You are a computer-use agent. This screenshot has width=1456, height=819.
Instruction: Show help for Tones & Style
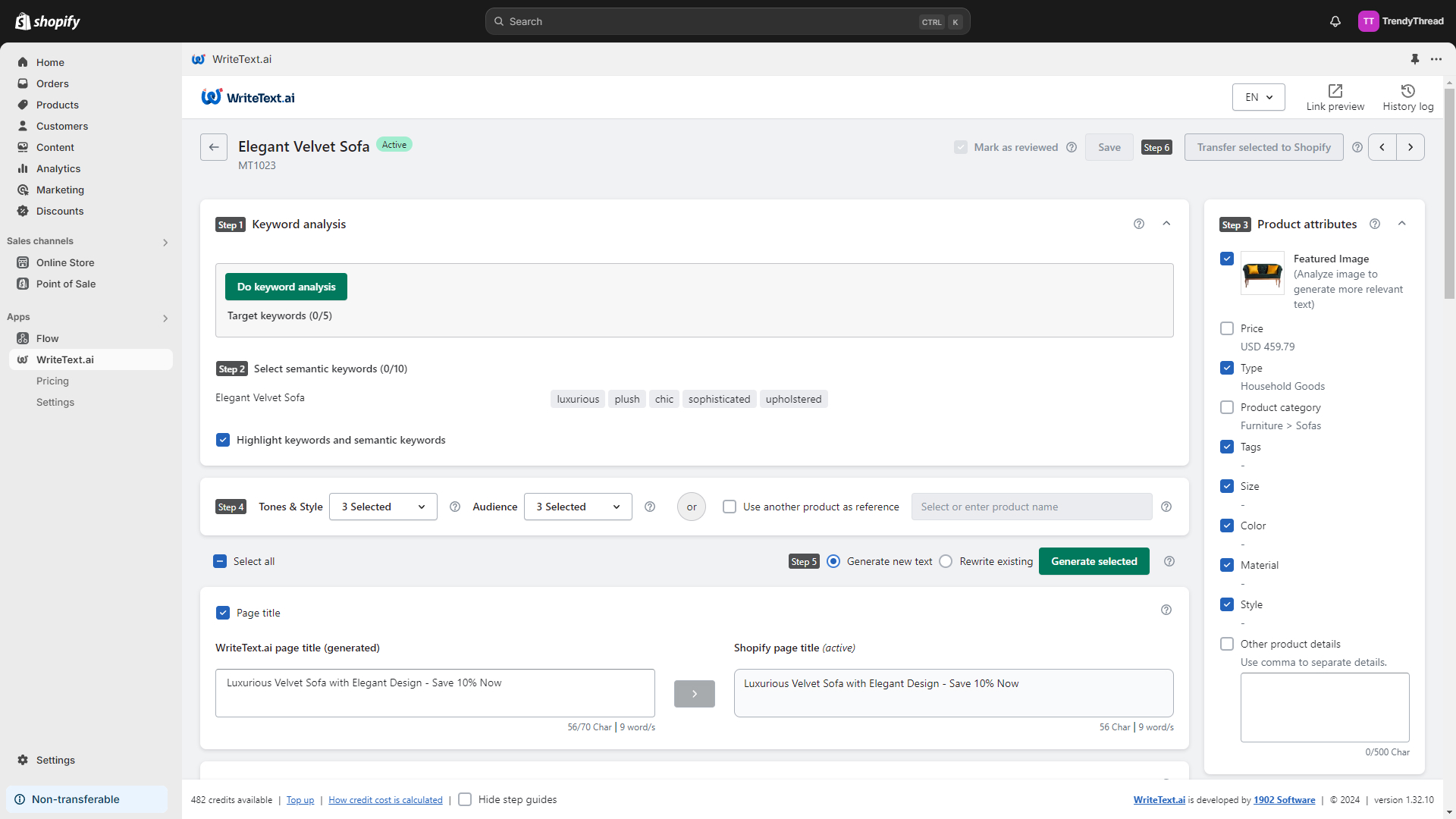[455, 507]
